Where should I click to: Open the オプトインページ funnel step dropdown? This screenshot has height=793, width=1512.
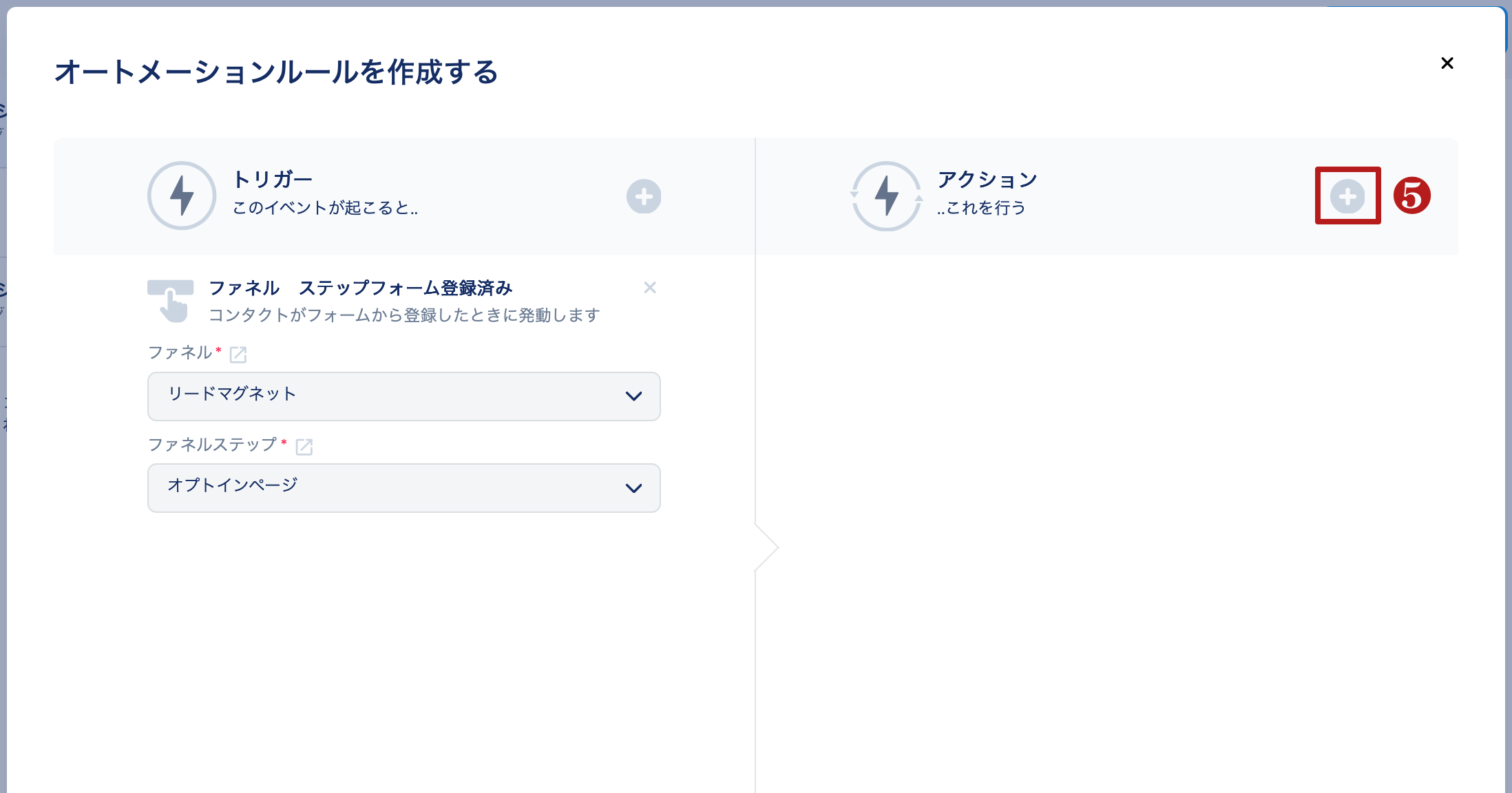(403, 488)
